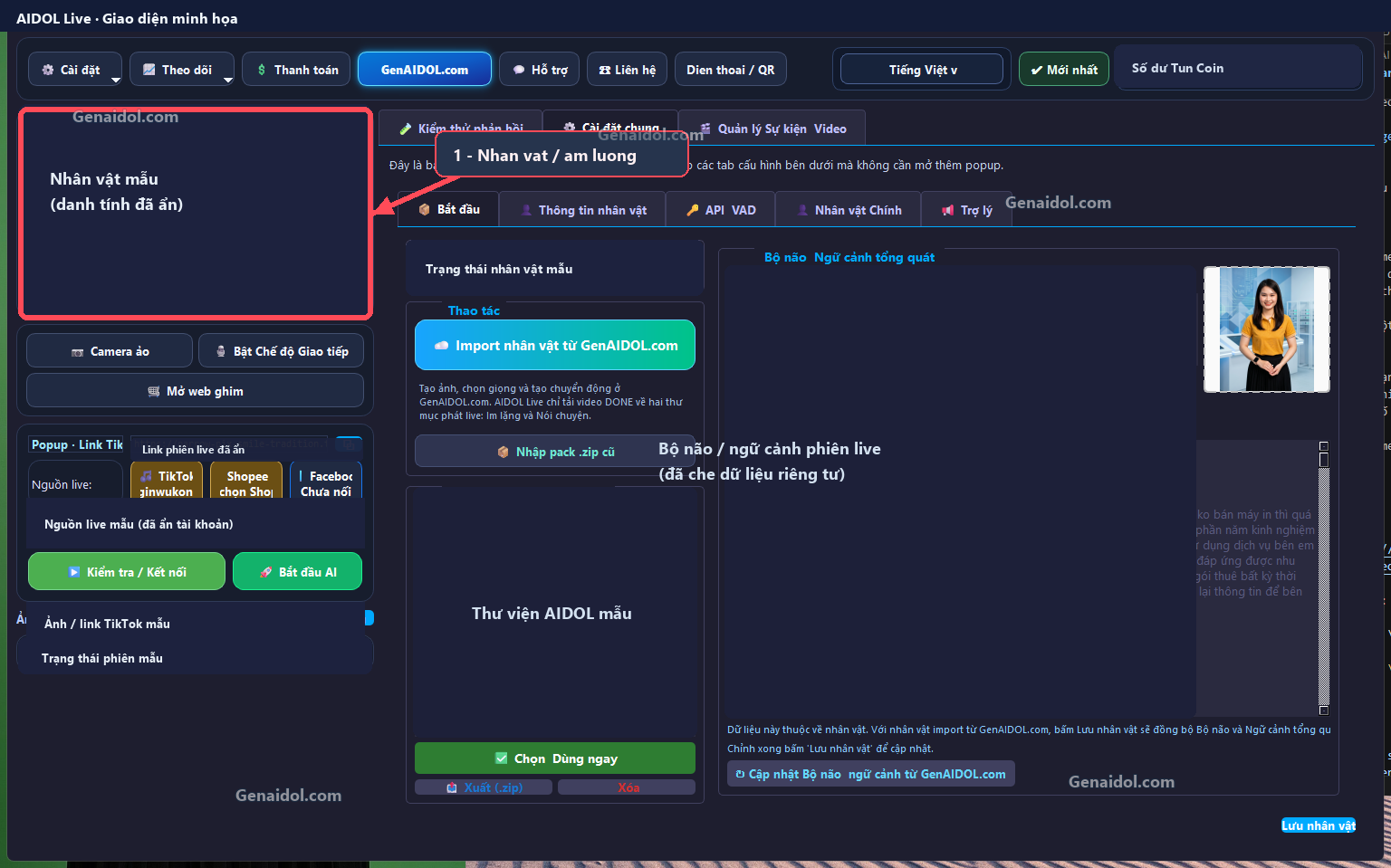
Task: Switch to the Thông tin nhân vật tab
Action: [582, 210]
